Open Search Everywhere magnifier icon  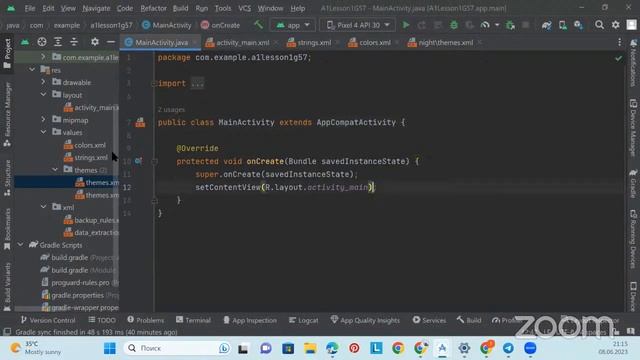[599, 25]
